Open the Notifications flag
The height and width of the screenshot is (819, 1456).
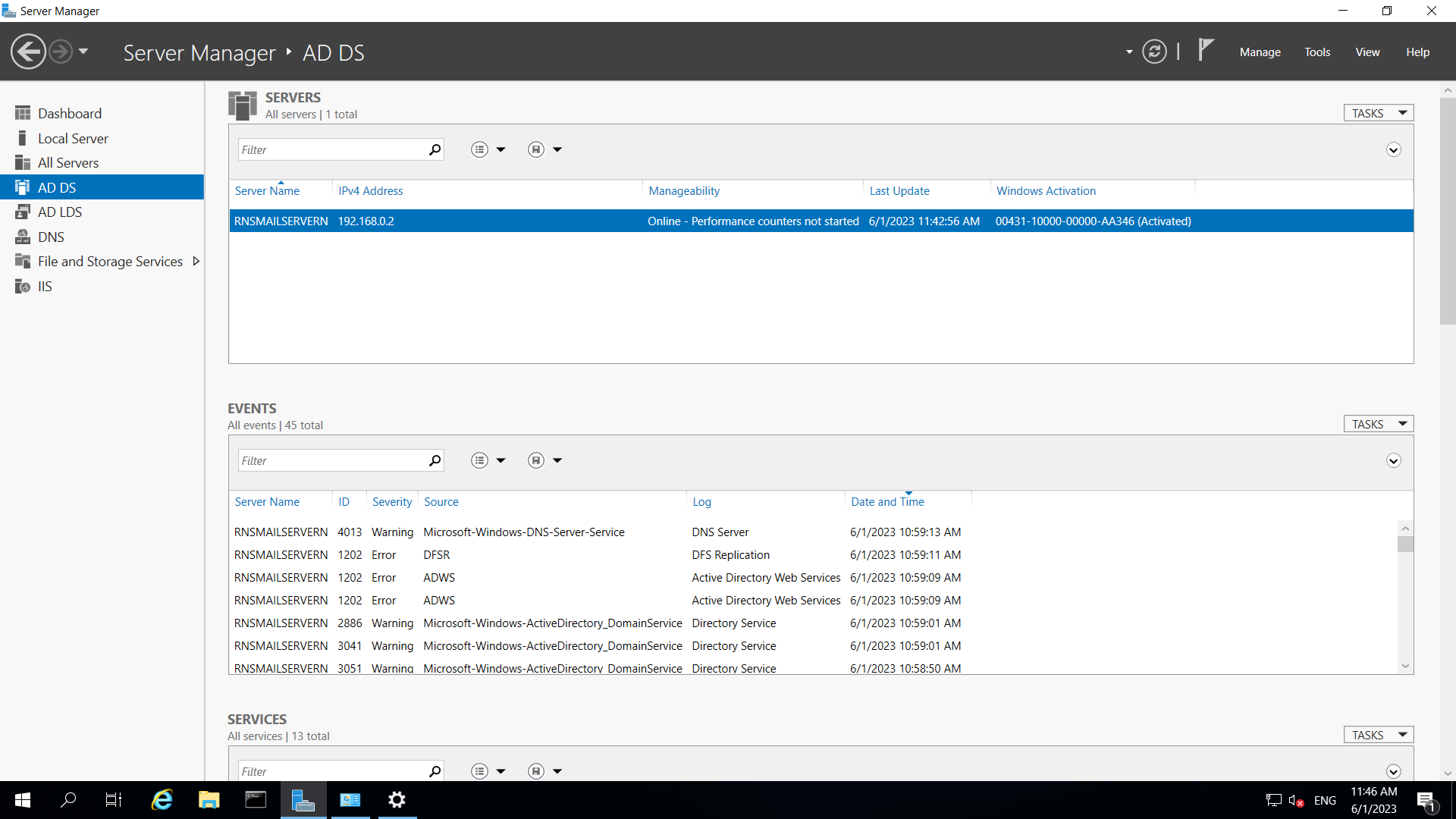[1206, 50]
